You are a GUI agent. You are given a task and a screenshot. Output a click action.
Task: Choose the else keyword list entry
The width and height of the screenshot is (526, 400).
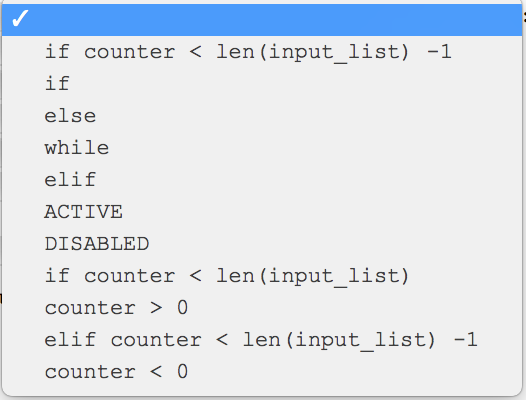coord(262,116)
